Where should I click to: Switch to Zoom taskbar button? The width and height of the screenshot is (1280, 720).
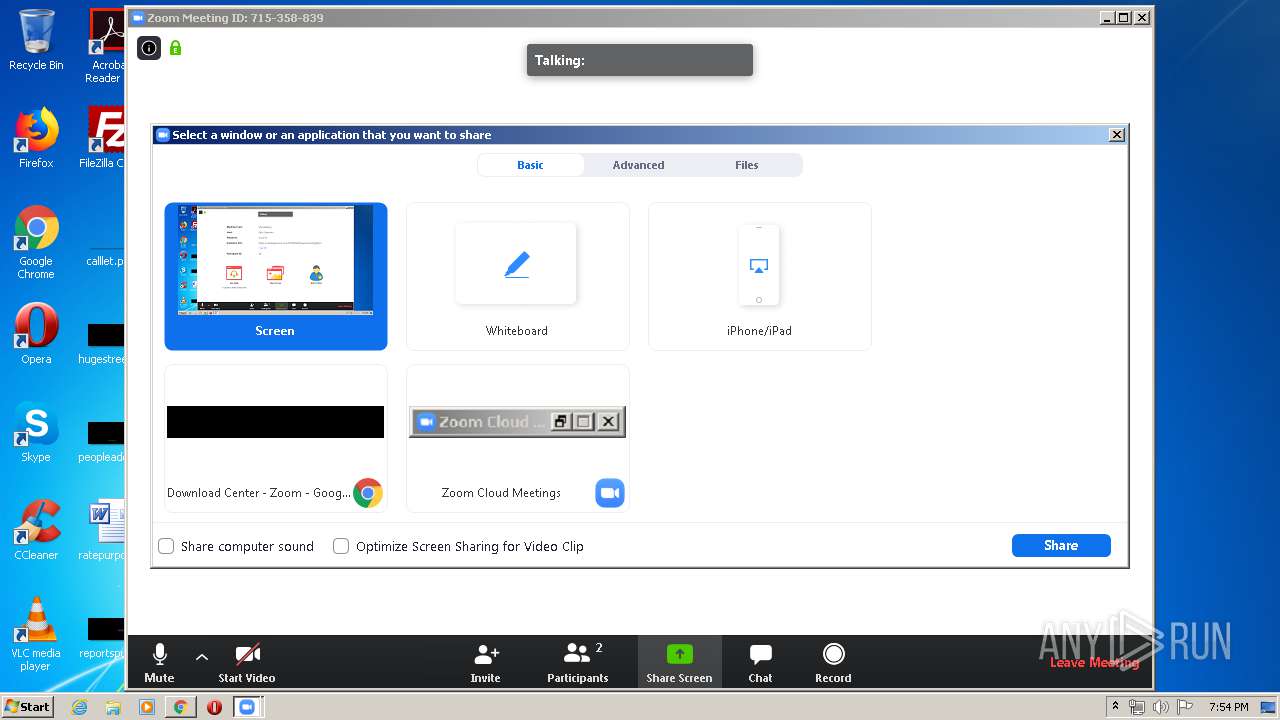click(x=247, y=707)
